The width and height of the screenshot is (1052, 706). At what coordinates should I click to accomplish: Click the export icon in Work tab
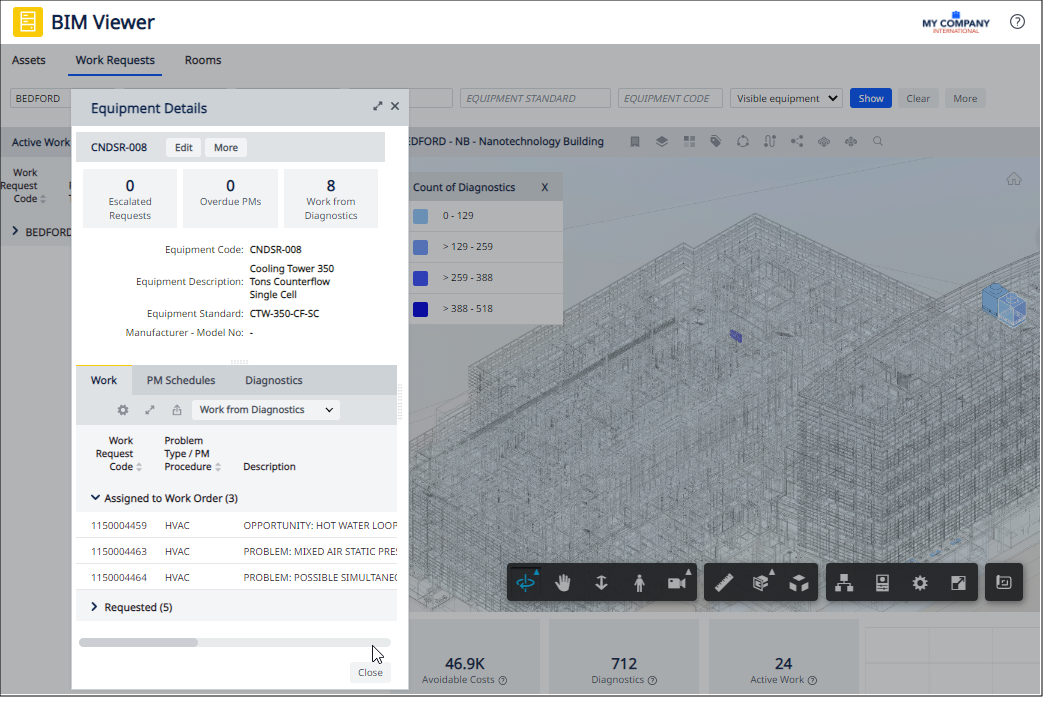(177, 411)
